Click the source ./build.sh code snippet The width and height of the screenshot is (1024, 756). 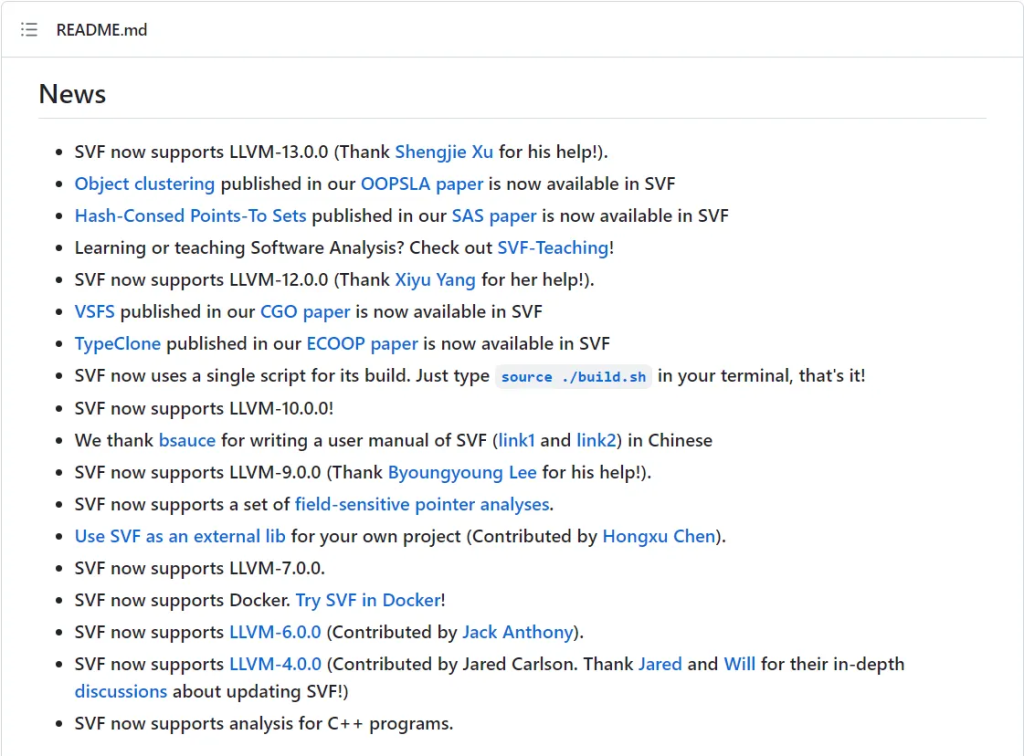click(x=573, y=377)
